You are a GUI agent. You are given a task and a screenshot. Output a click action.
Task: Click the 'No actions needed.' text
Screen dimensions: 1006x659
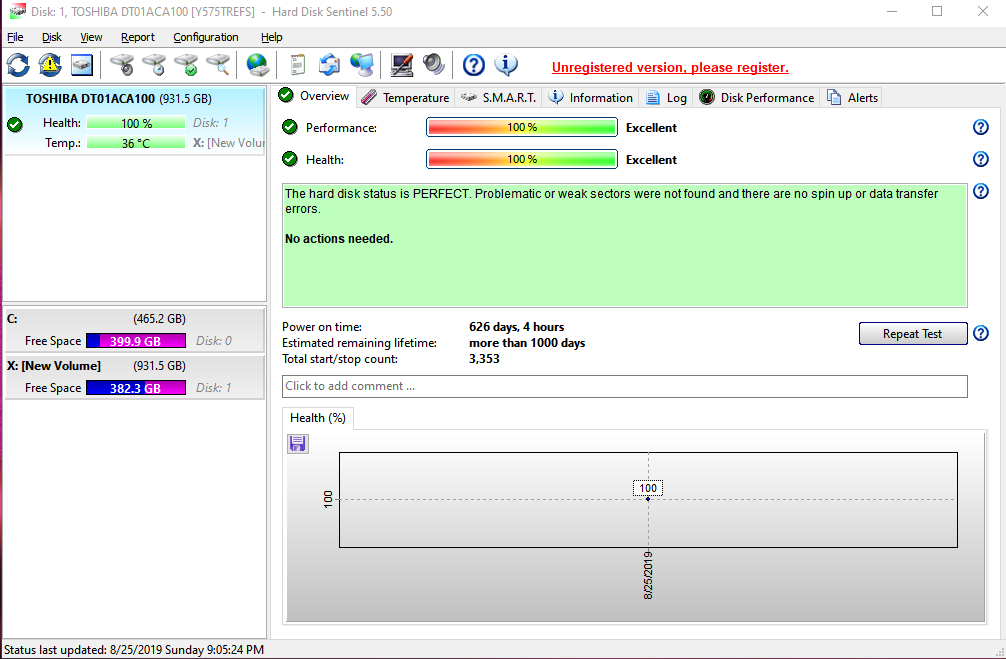(339, 239)
